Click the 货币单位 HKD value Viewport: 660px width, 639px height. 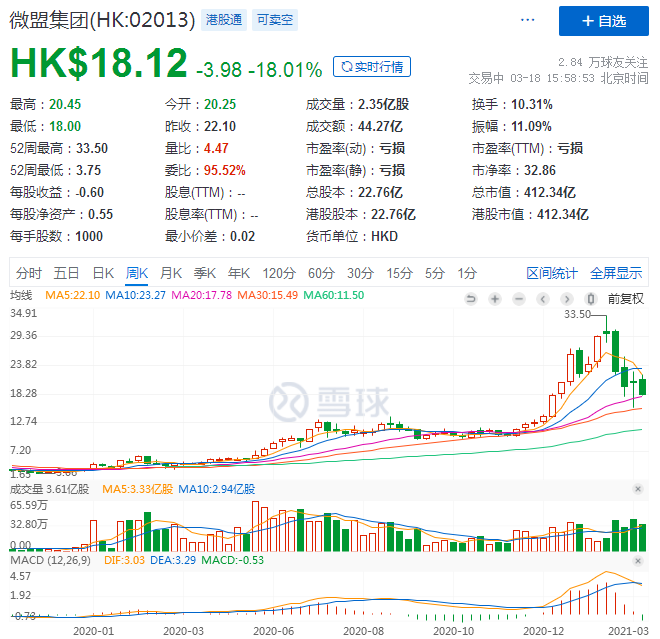coord(384,236)
